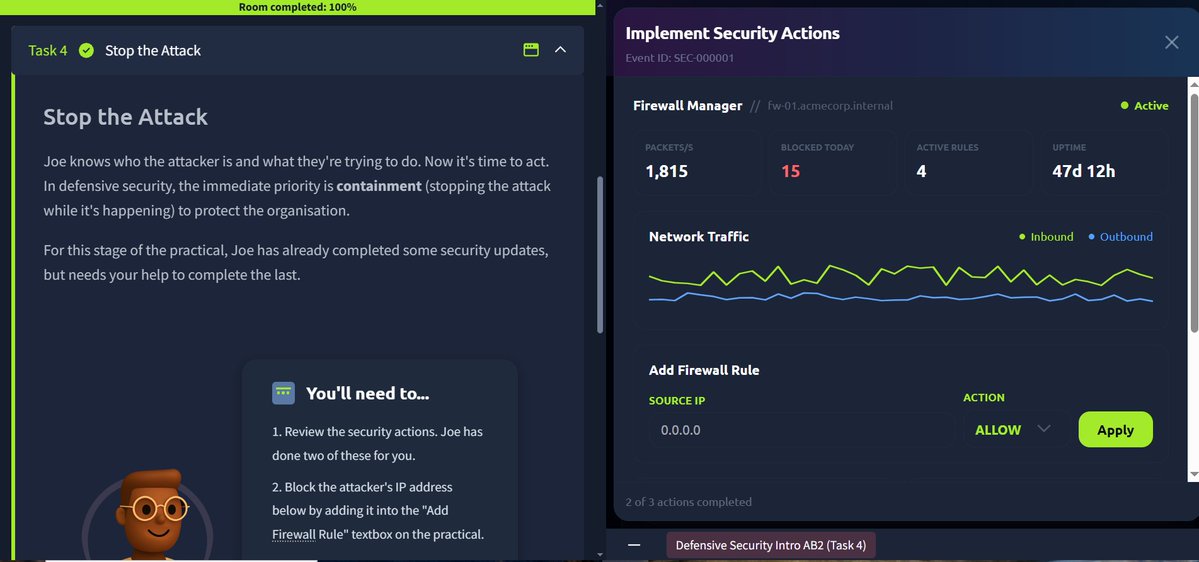Screen dimensions: 1199x562
Task: Click the SOURCE IP field label
Action: point(677,401)
